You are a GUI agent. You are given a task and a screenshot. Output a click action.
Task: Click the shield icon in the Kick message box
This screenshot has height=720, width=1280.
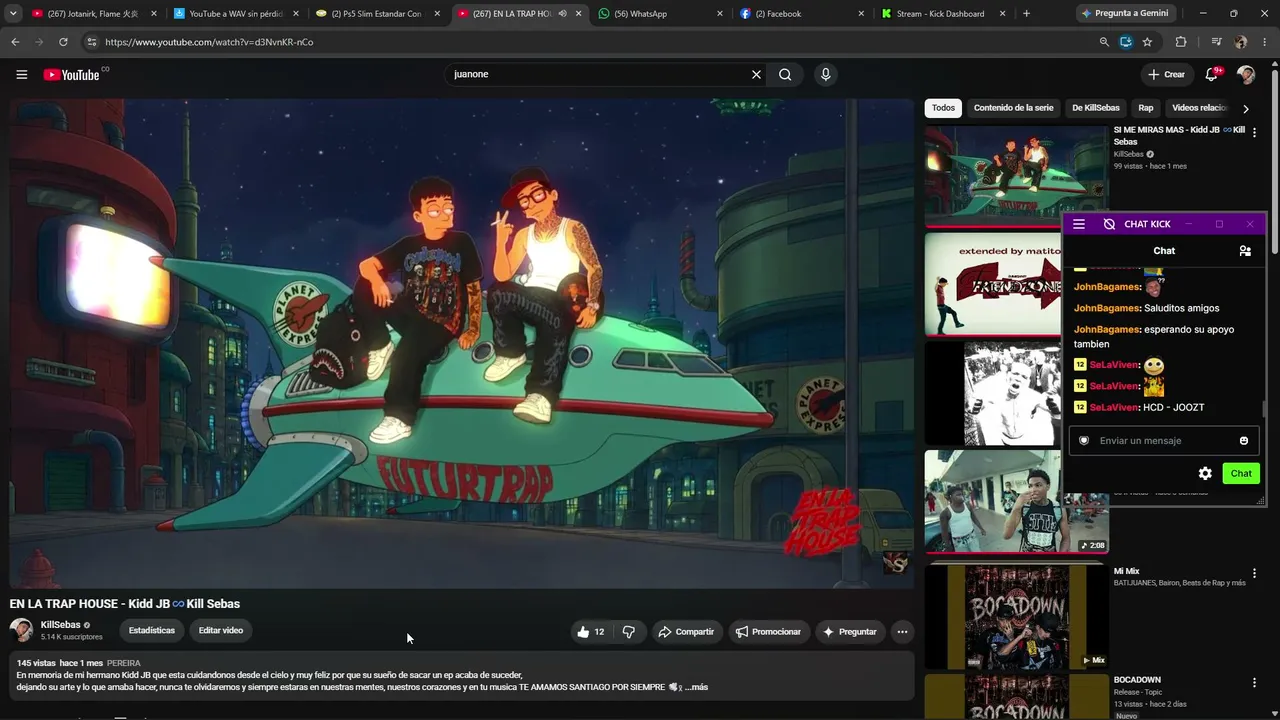point(1084,441)
